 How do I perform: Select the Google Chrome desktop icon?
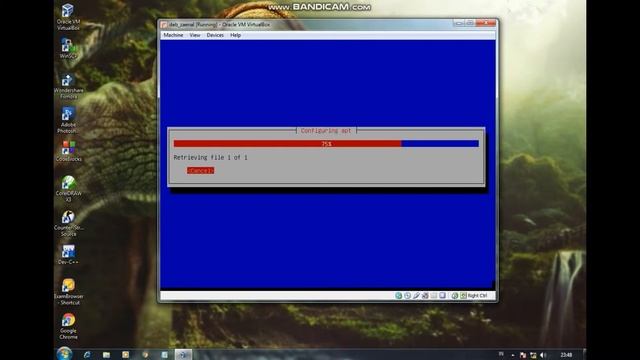(68, 326)
